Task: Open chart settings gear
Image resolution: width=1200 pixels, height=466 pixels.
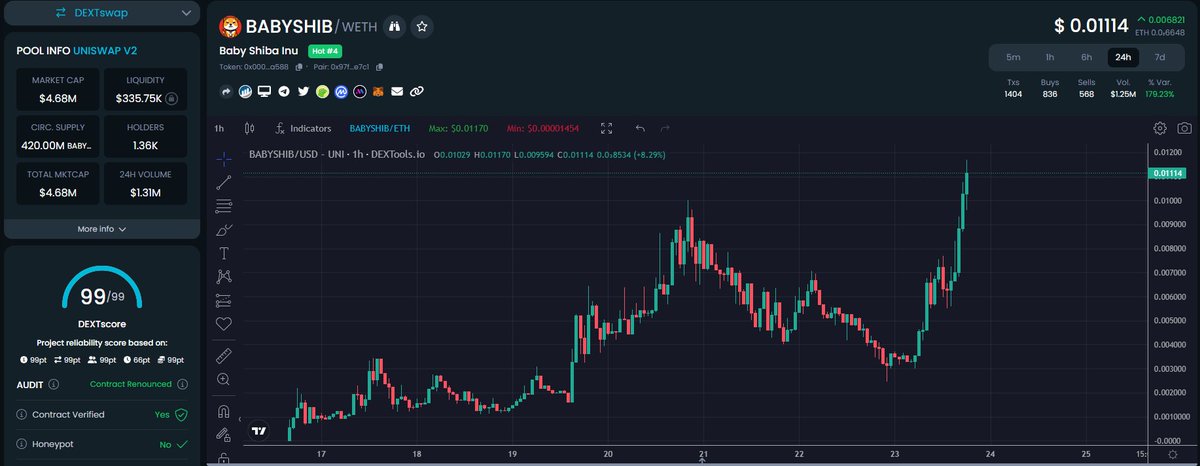Action: tap(1160, 128)
